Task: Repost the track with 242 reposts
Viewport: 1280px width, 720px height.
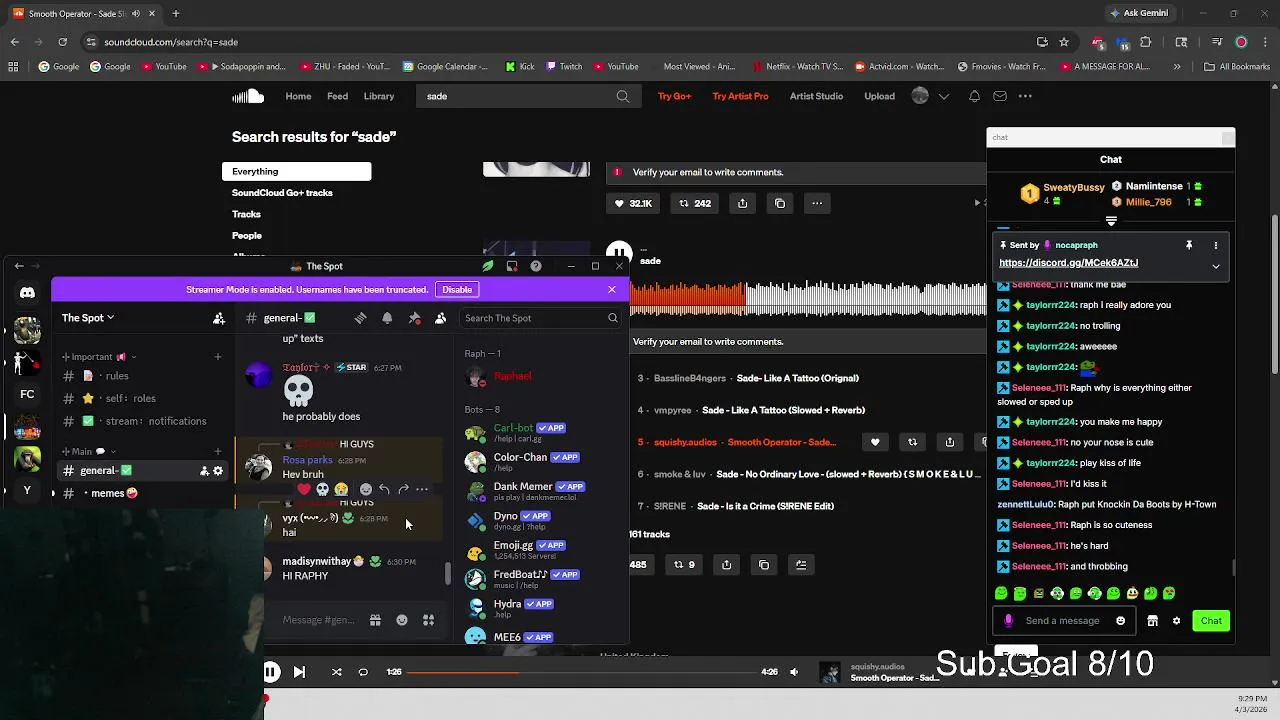Action: point(695,203)
